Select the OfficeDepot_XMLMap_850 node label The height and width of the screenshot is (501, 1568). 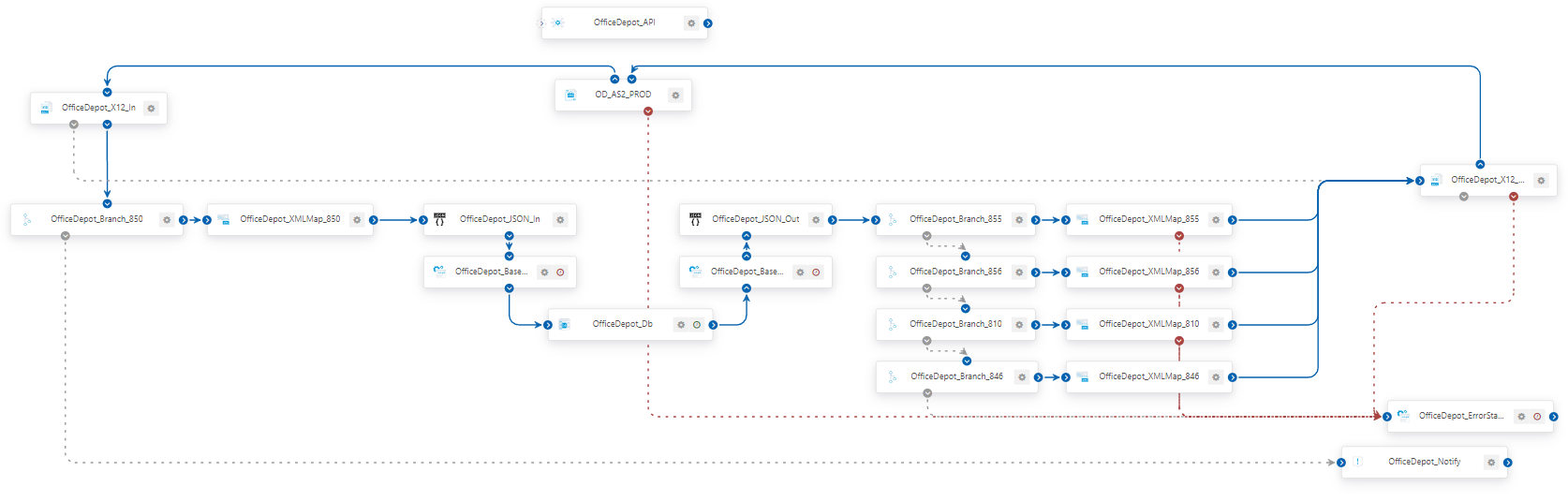290,219
